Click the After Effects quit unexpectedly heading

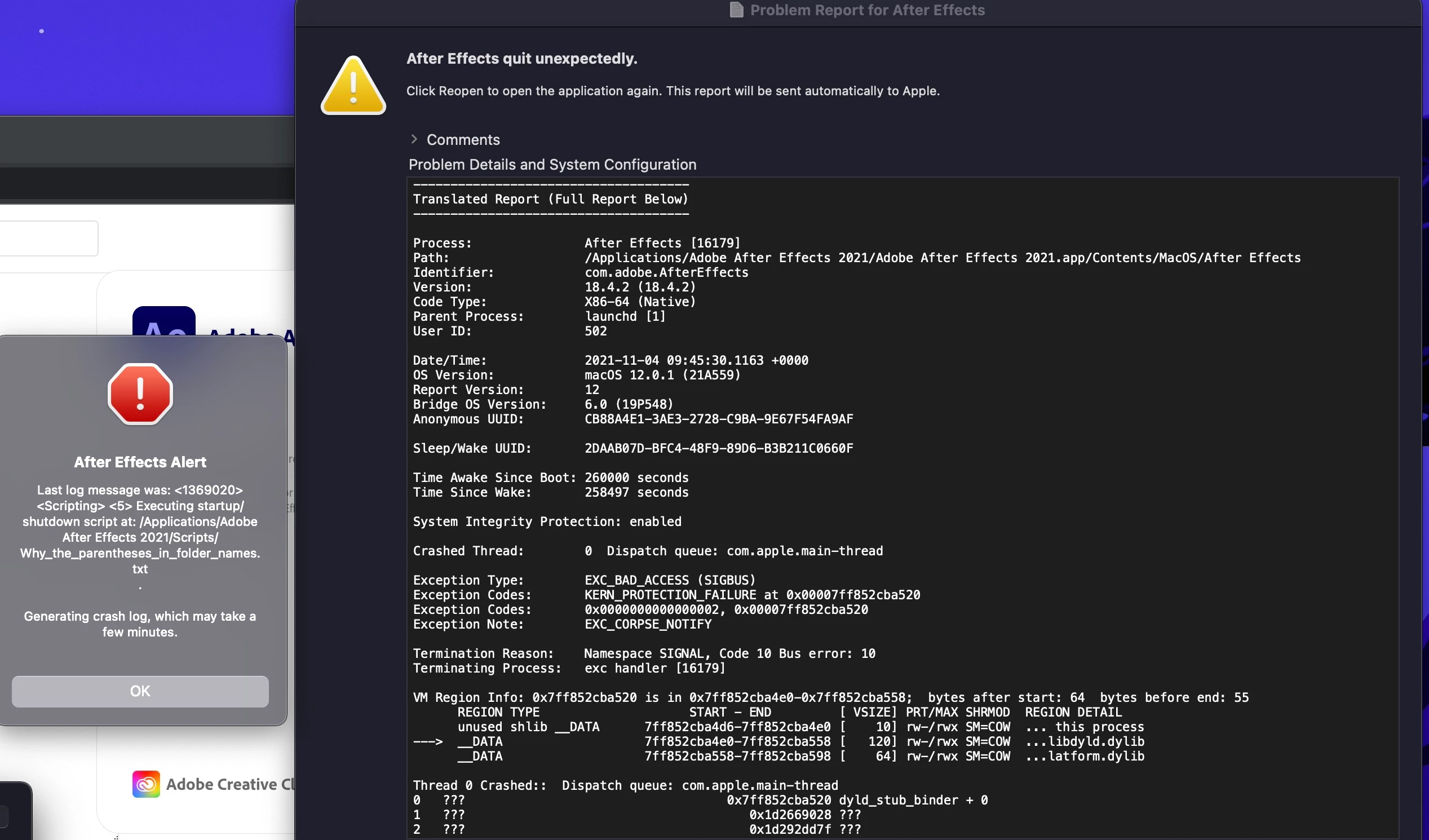coord(521,59)
